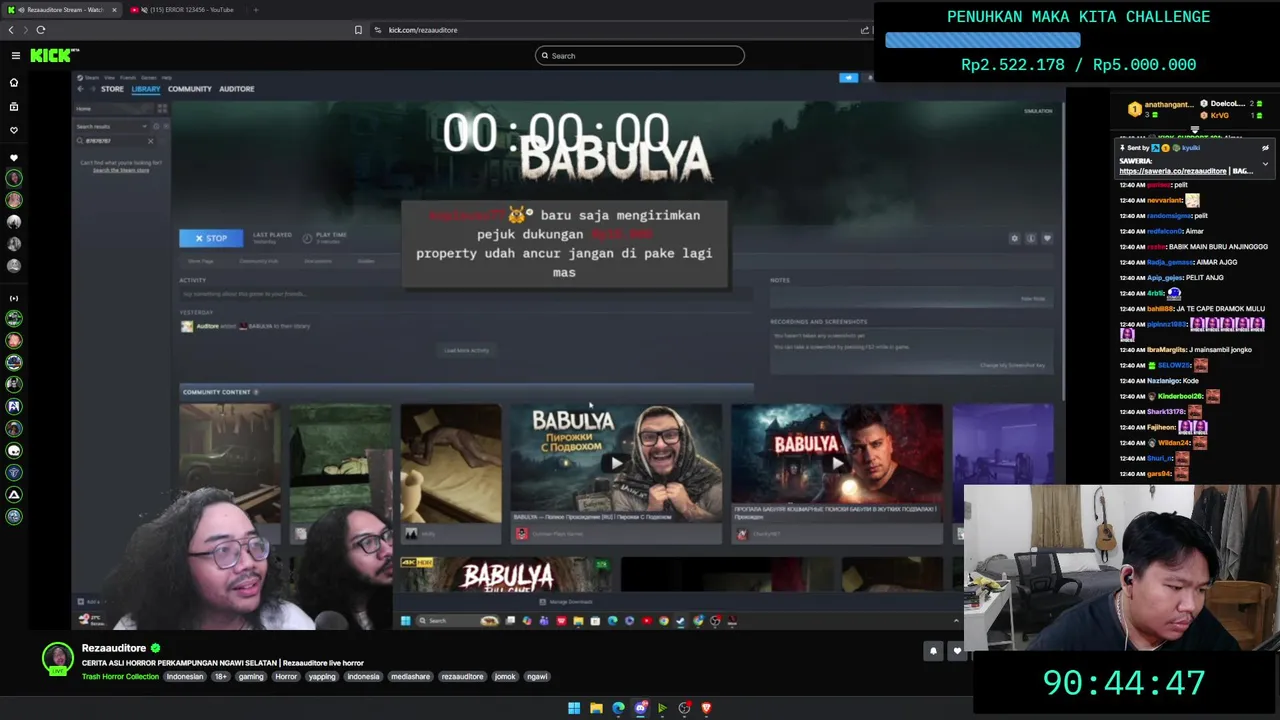Open the Kick hamburger menu
The image size is (1280, 720).
[x=15, y=56]
